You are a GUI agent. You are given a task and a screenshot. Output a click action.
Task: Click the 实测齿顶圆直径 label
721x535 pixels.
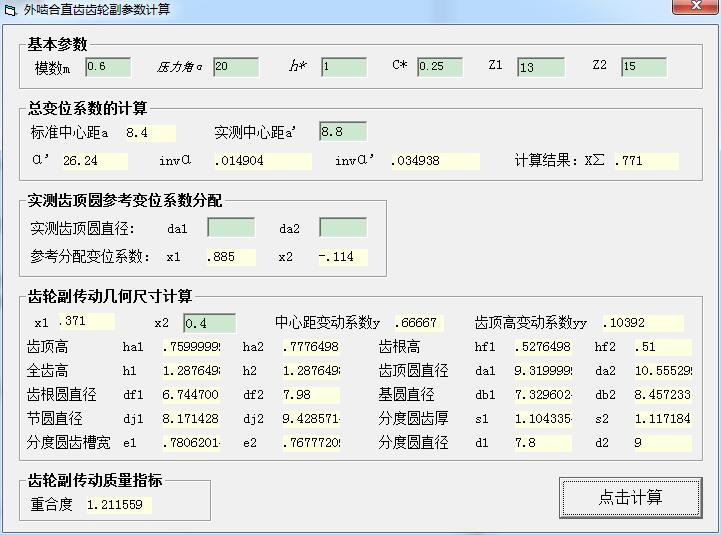(82, 229)
